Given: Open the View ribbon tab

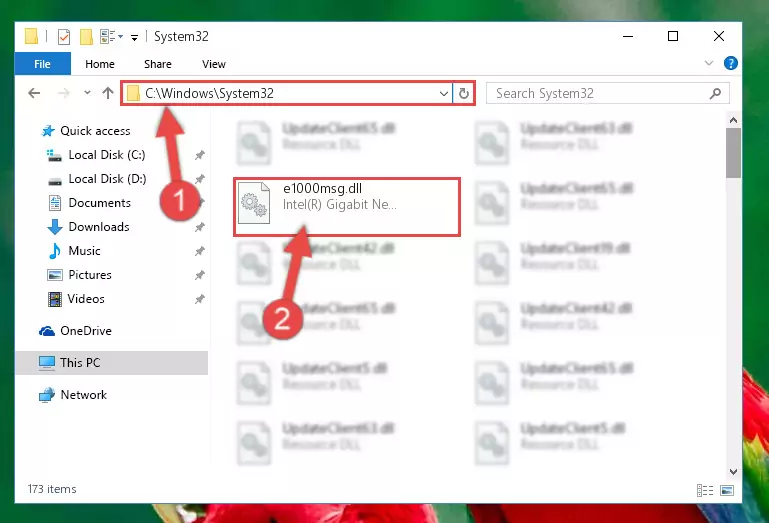Looking at the screenshot, I should coord(213,64).
